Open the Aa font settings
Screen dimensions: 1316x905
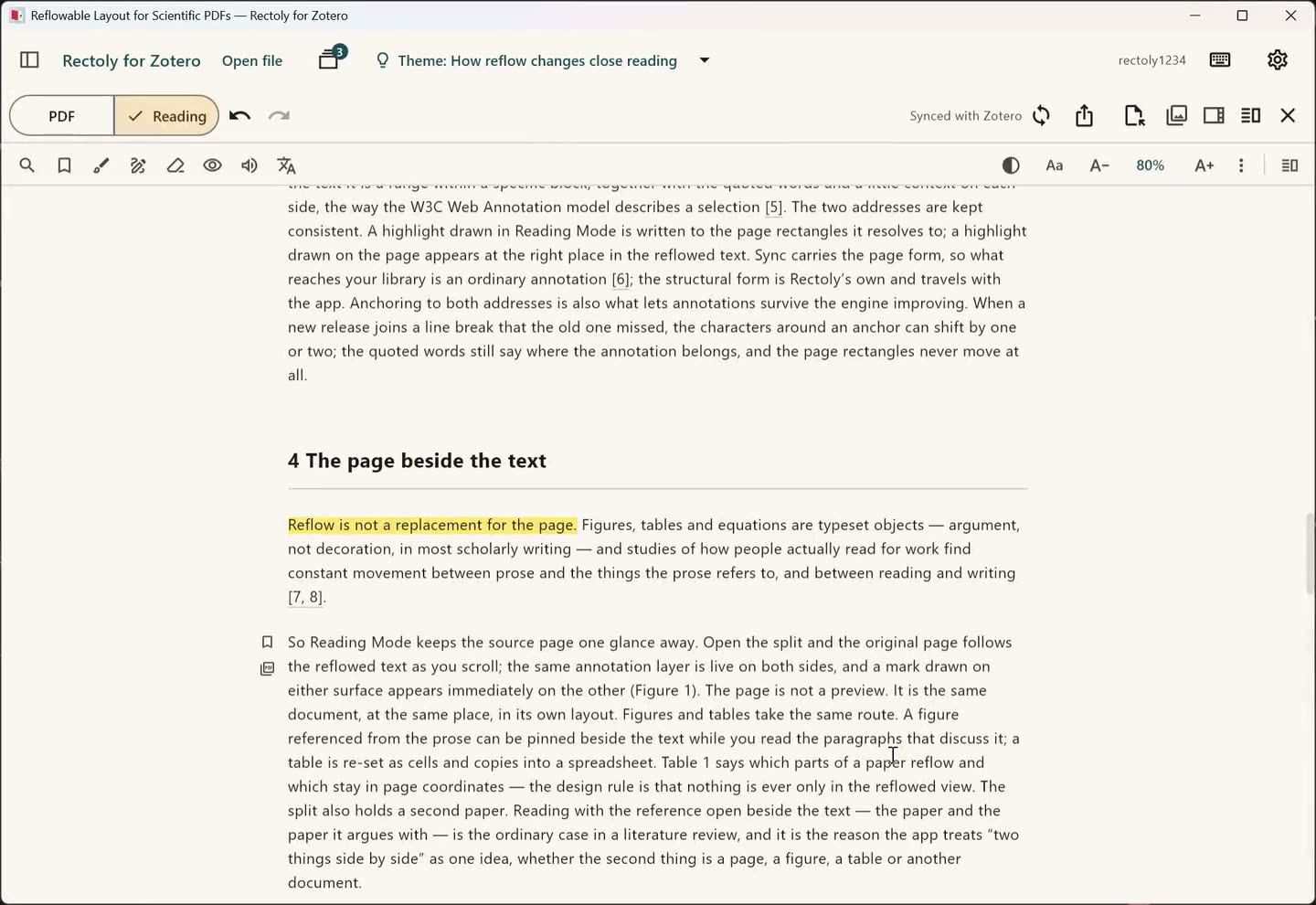(1055, 165)
